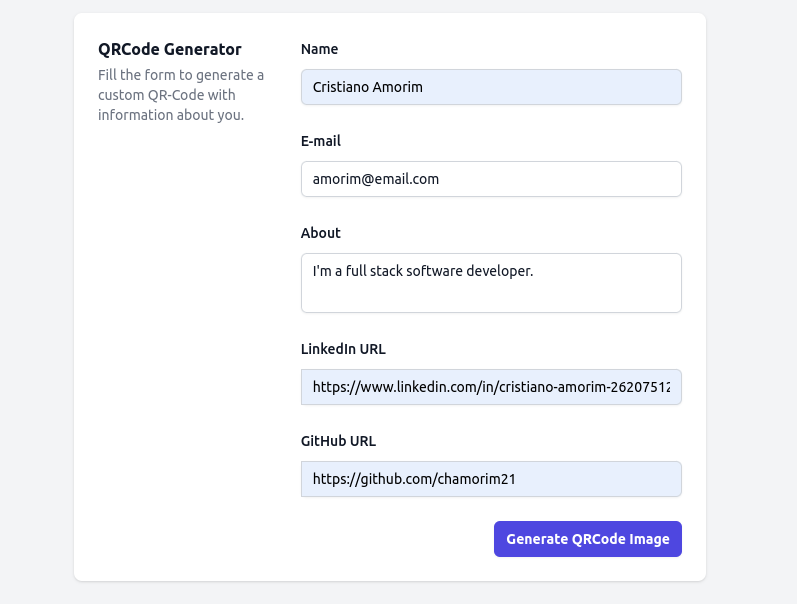Click the "github.com/chamorim21" text
Screen dimensions: 797x604
tap(414, 479)
